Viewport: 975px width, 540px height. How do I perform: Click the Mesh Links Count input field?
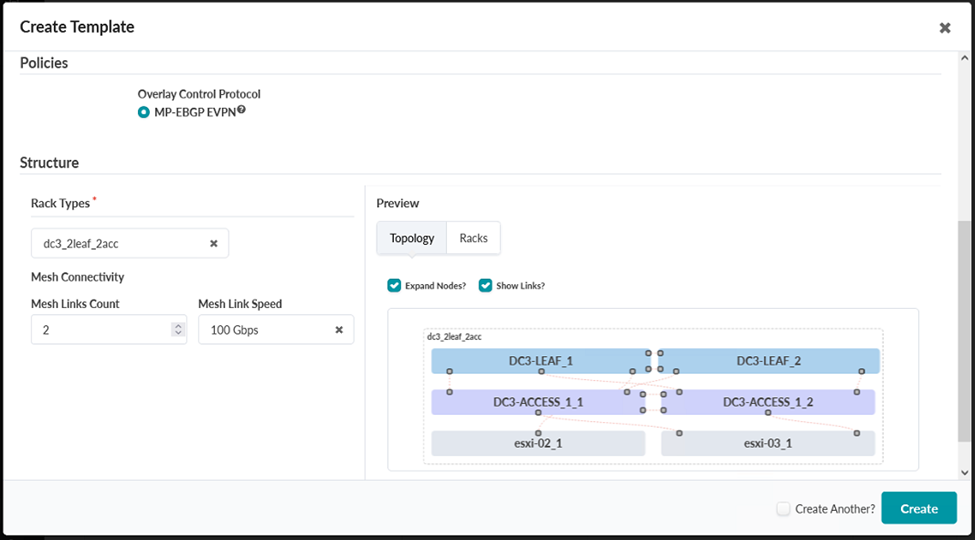100,330
